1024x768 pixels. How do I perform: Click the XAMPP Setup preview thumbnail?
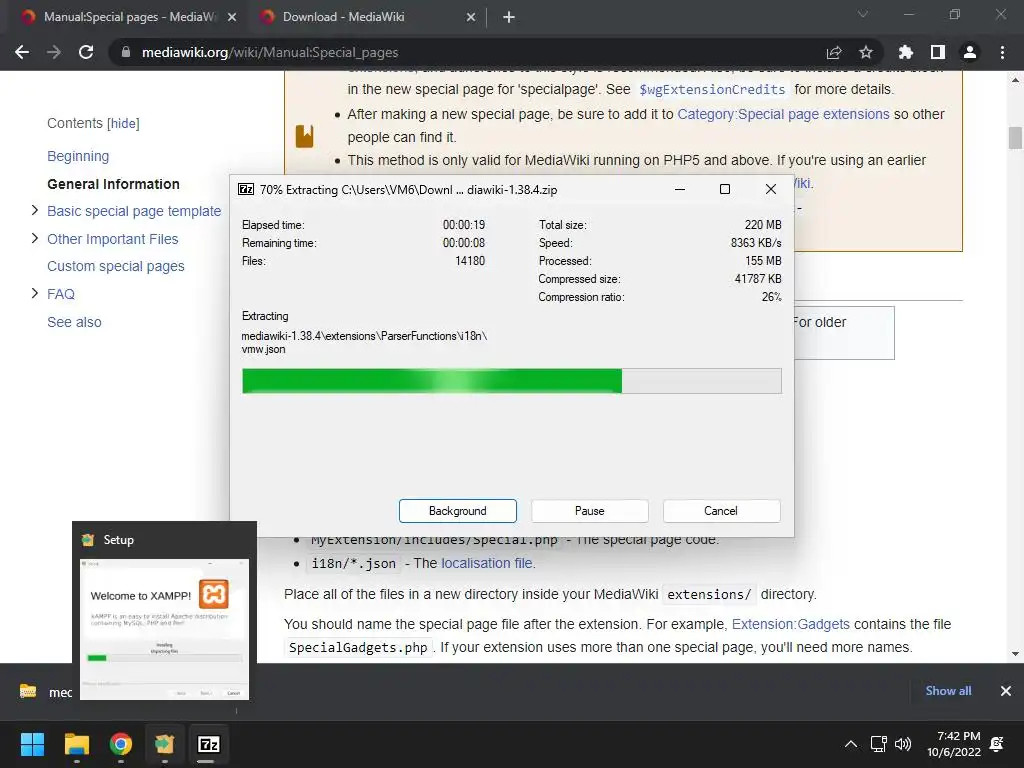[165, 629]
